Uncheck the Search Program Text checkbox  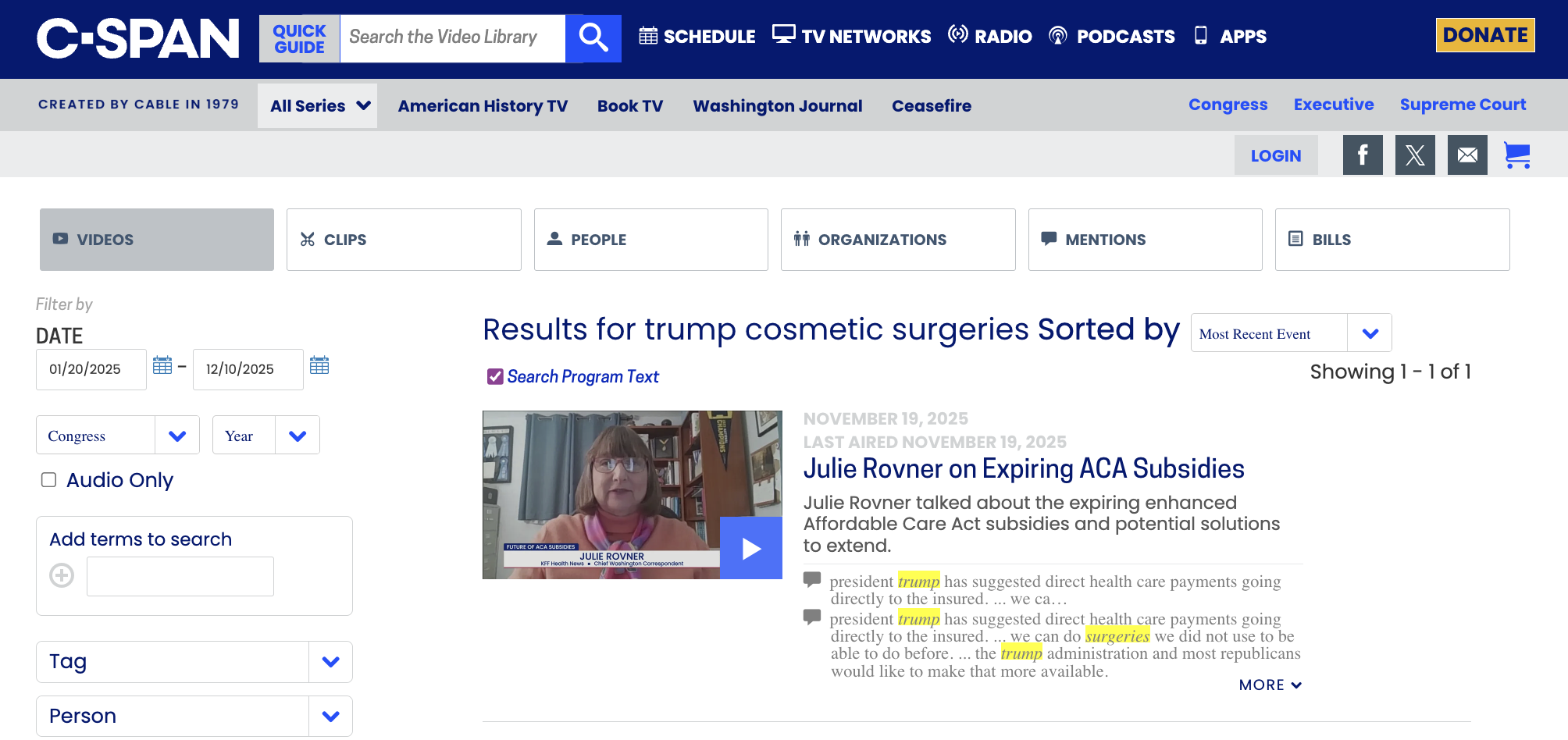pyautogui.click(x=495, y=377)
